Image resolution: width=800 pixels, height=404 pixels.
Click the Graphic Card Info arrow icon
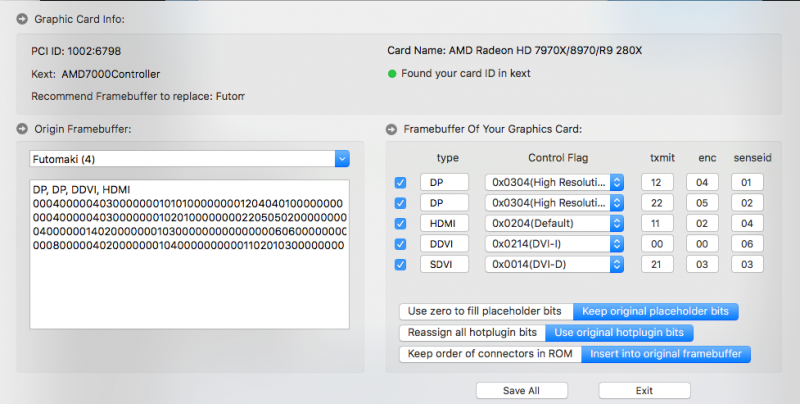pos(22,19)
